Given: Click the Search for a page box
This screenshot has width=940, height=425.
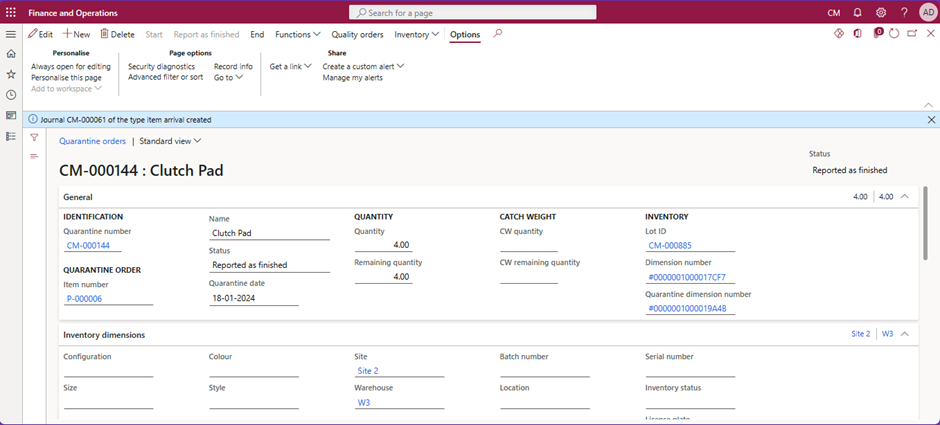Looking at the screenshot, I should coord(472,13).
